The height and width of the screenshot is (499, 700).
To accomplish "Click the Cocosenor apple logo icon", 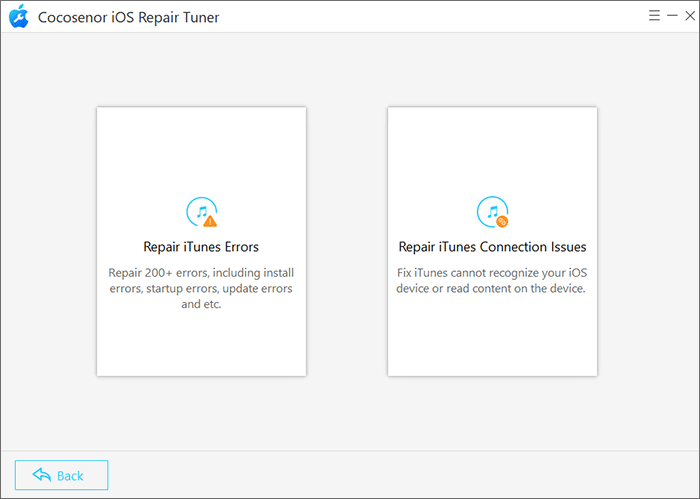I will tap(19, 17).
